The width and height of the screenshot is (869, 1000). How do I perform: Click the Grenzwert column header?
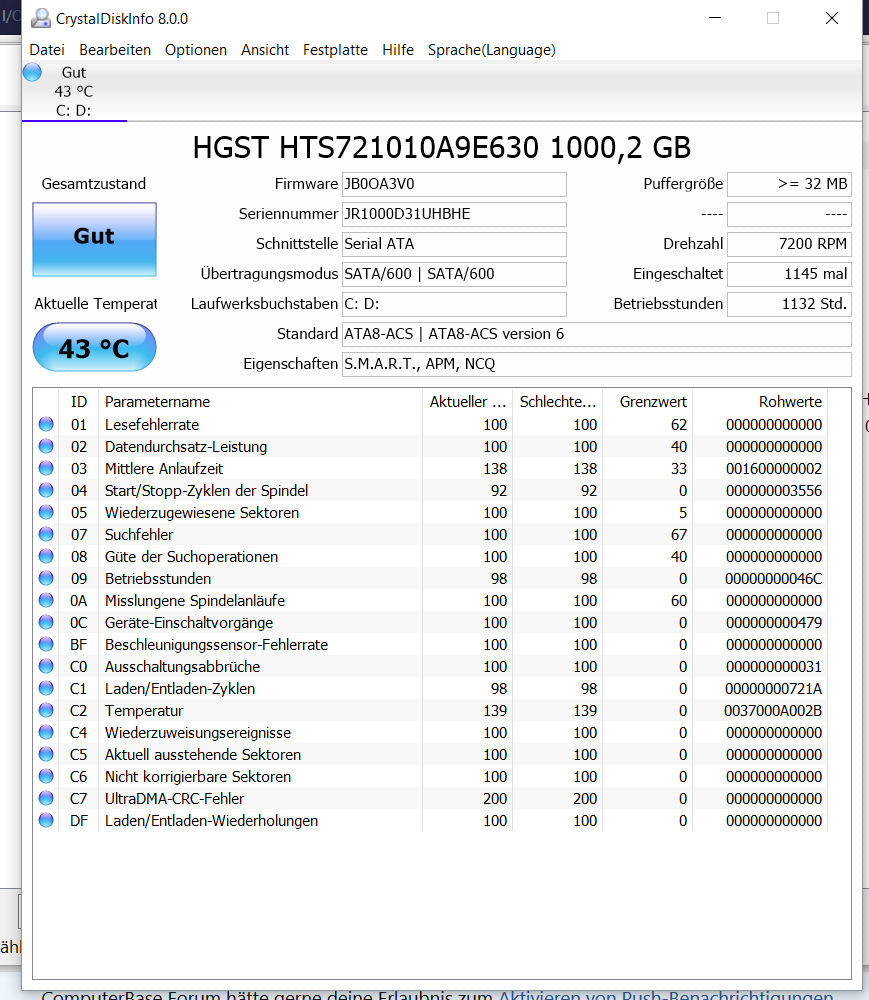tap(647, 402)
